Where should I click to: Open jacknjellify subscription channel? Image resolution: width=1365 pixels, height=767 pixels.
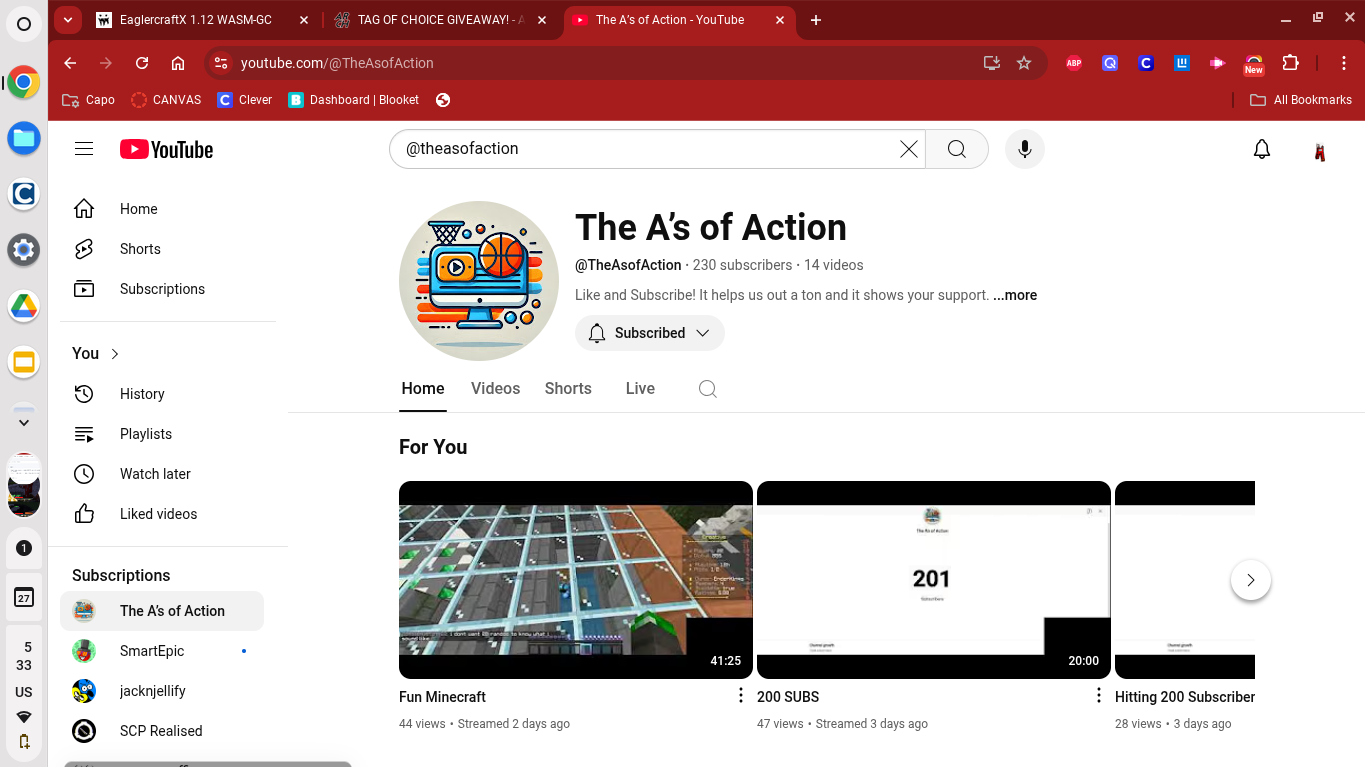pos(162,691)
